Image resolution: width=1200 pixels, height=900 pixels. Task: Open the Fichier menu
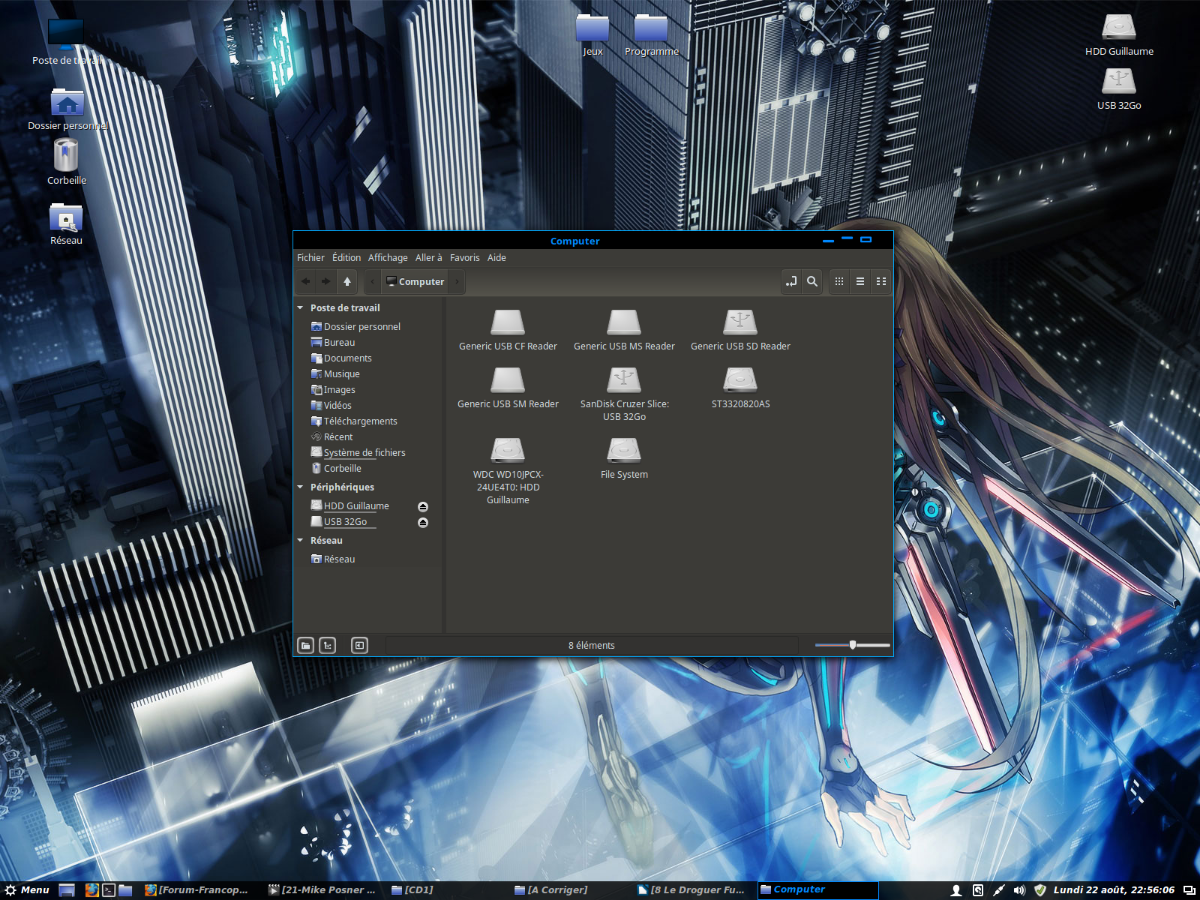(311, 258)
